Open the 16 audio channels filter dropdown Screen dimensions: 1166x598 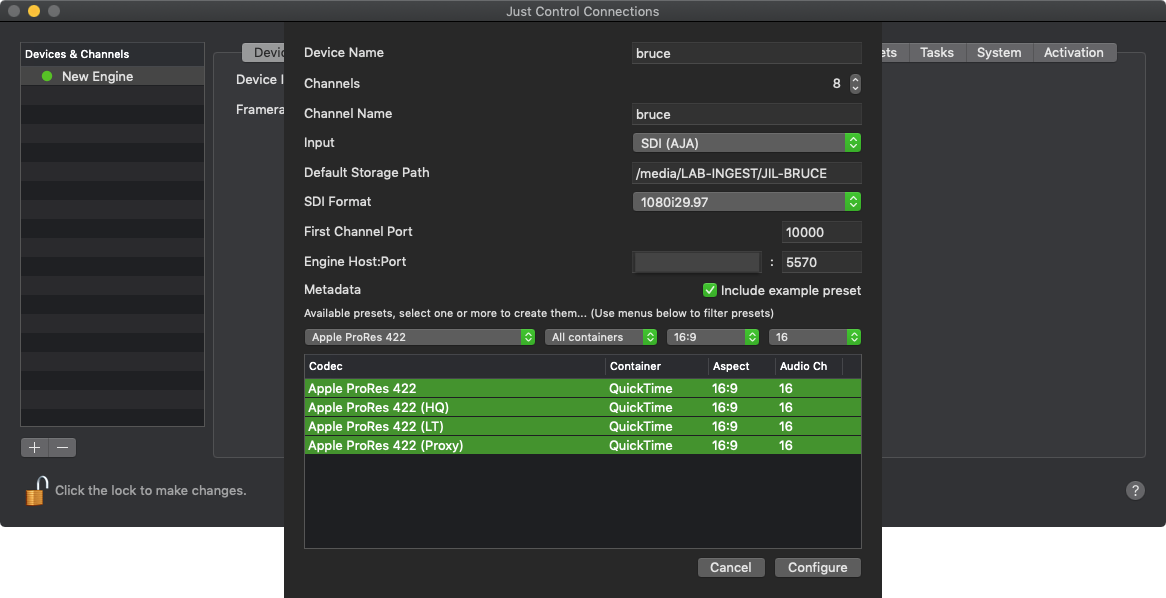tap(815, 337)
